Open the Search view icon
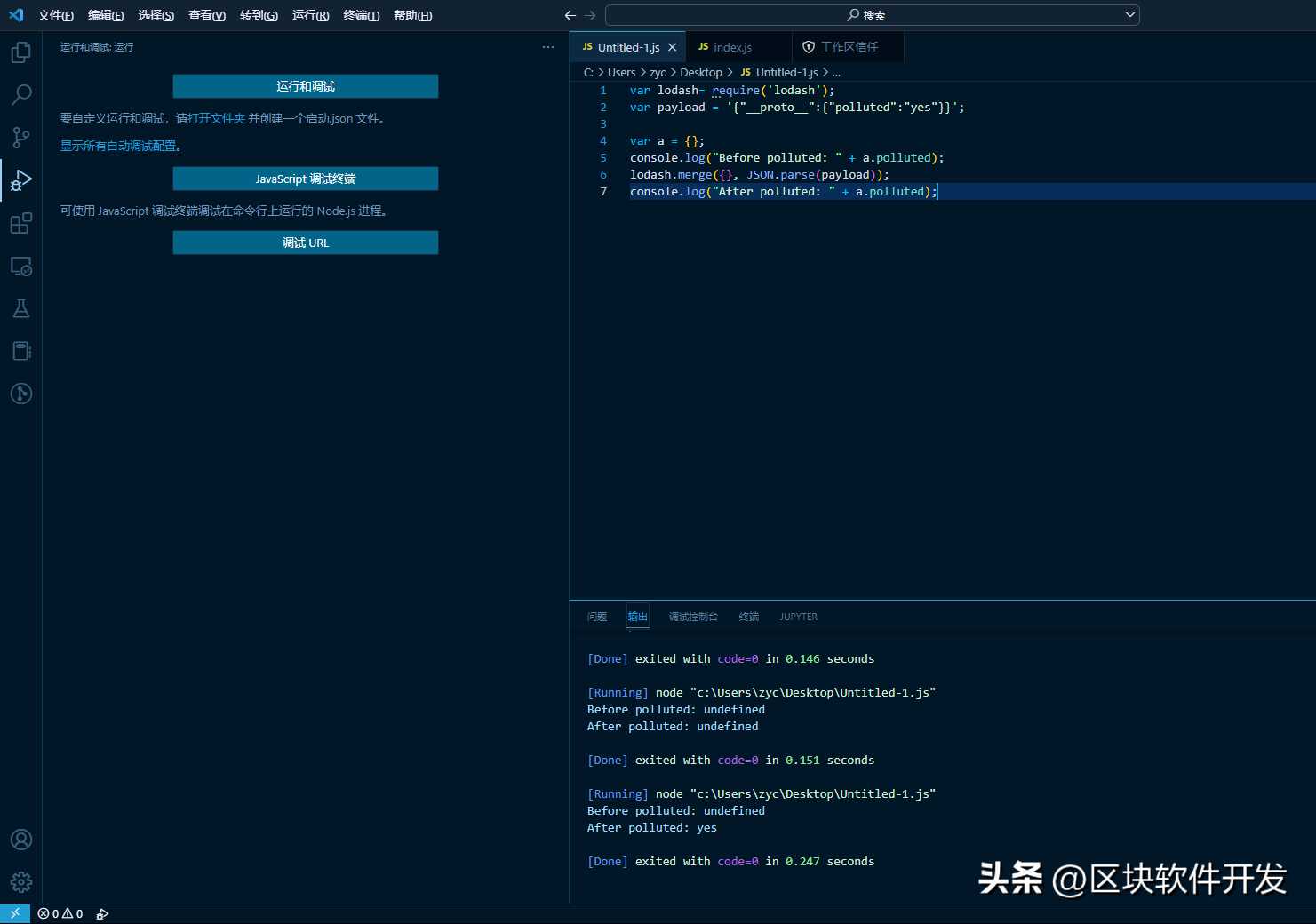The image size is (1316, 924). [x=21, y=95]
